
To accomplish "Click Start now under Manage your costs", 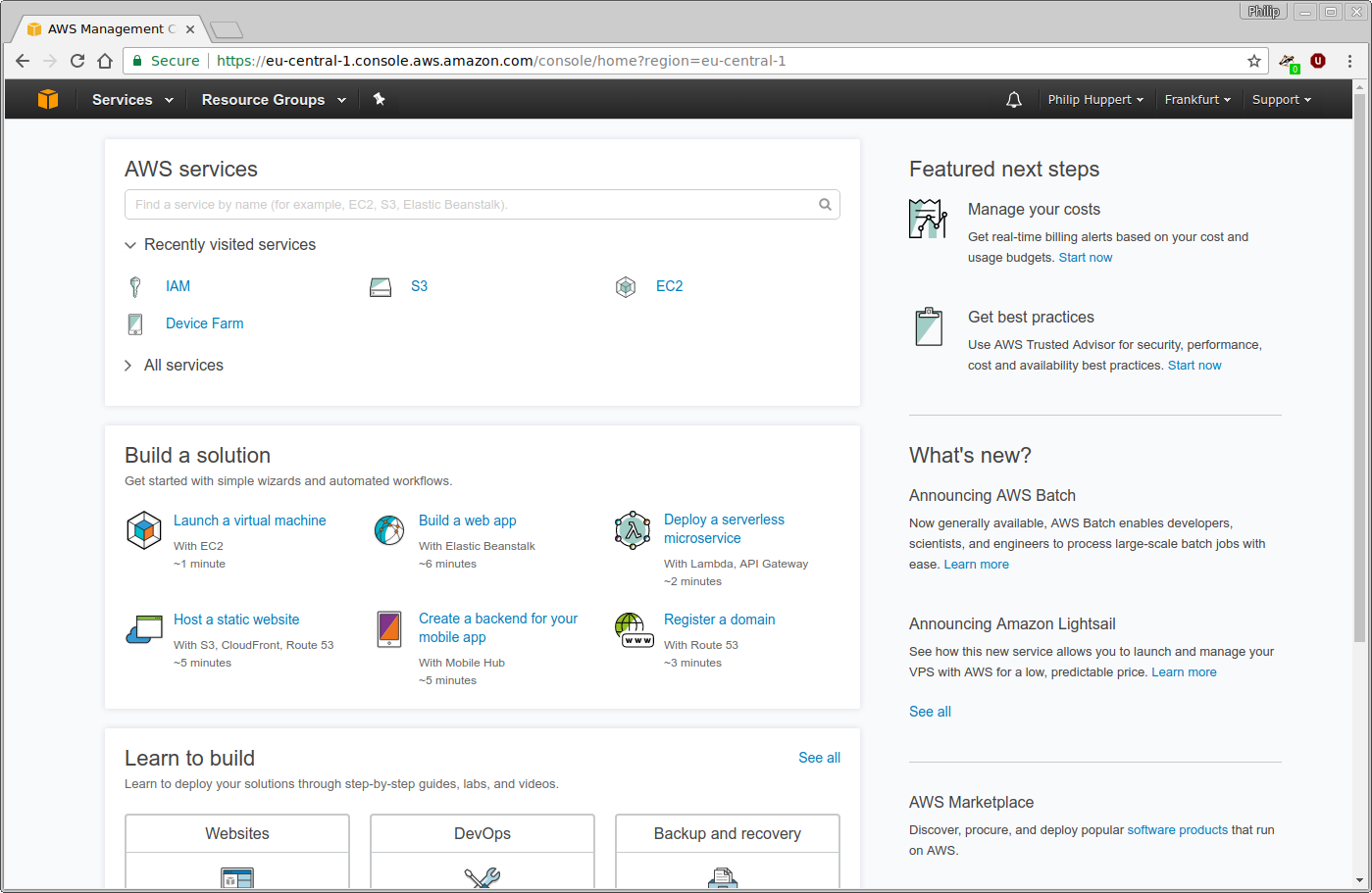I will point(1085,257).
